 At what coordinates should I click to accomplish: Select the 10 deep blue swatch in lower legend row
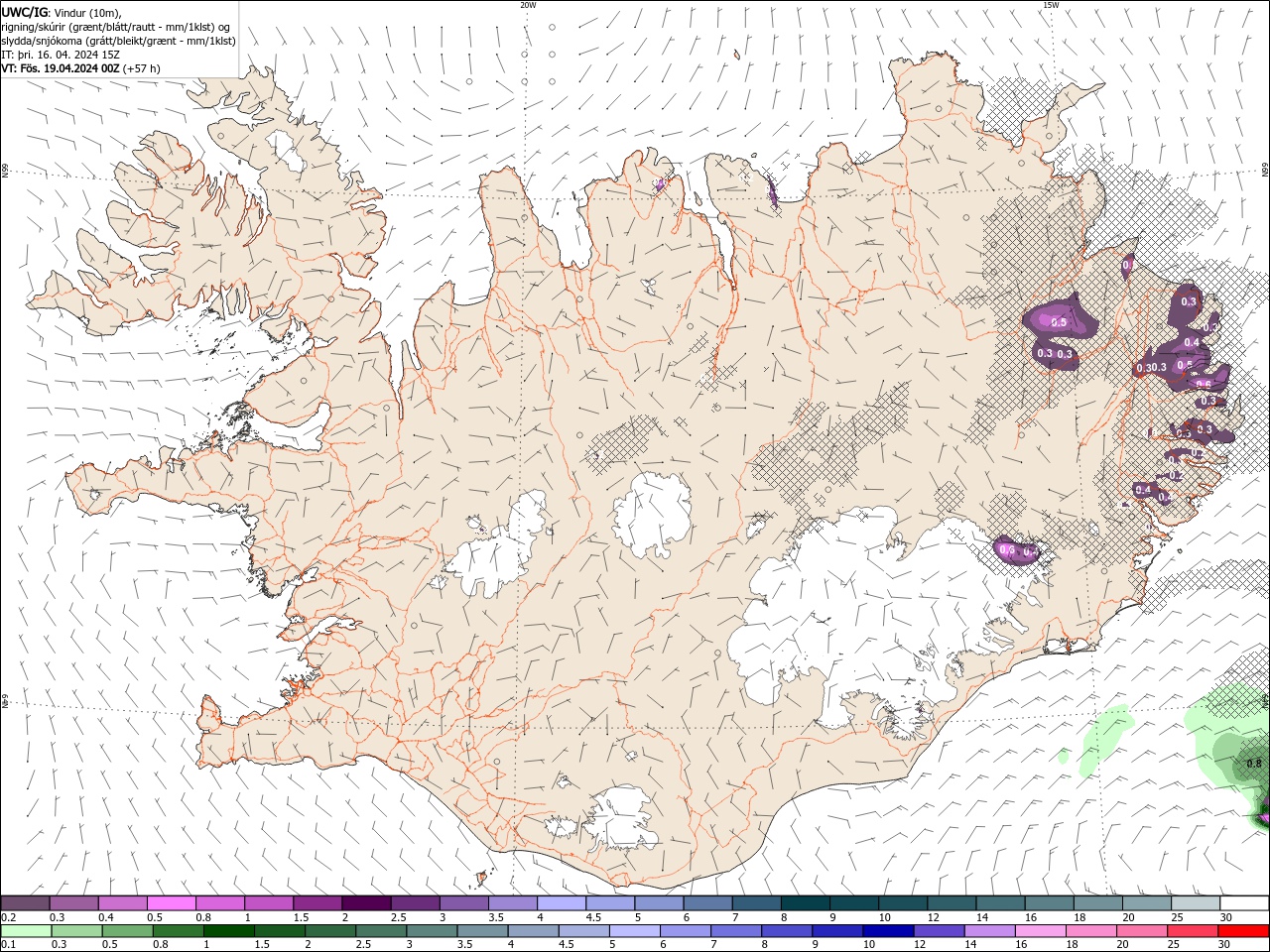coord(888,931)
